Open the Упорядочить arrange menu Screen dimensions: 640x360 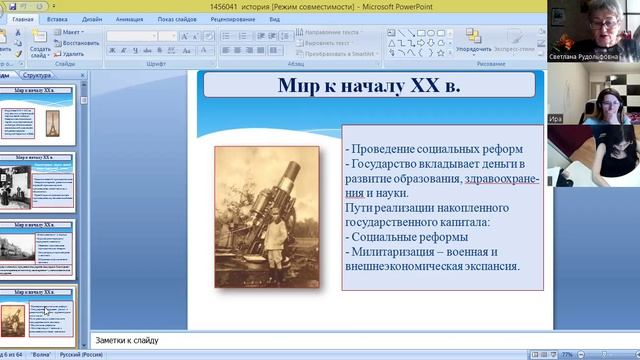[473, 41]
